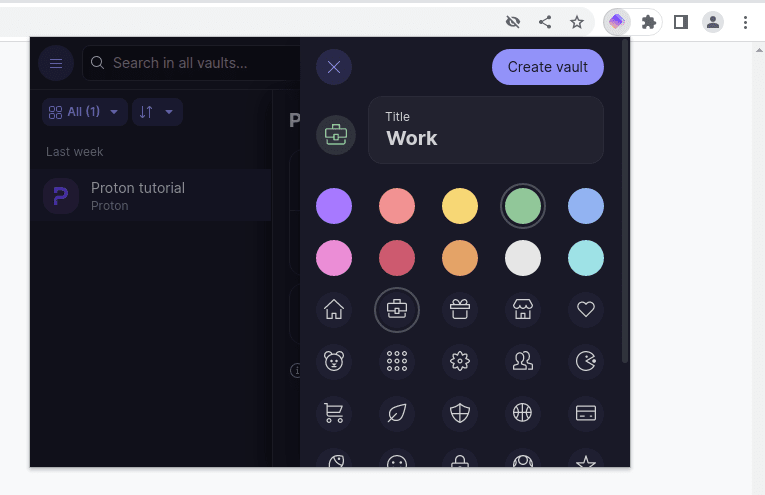Open the browser extensions puzzle icon
The width and height of the screenshot is (765, 495).
coord(648,22)
